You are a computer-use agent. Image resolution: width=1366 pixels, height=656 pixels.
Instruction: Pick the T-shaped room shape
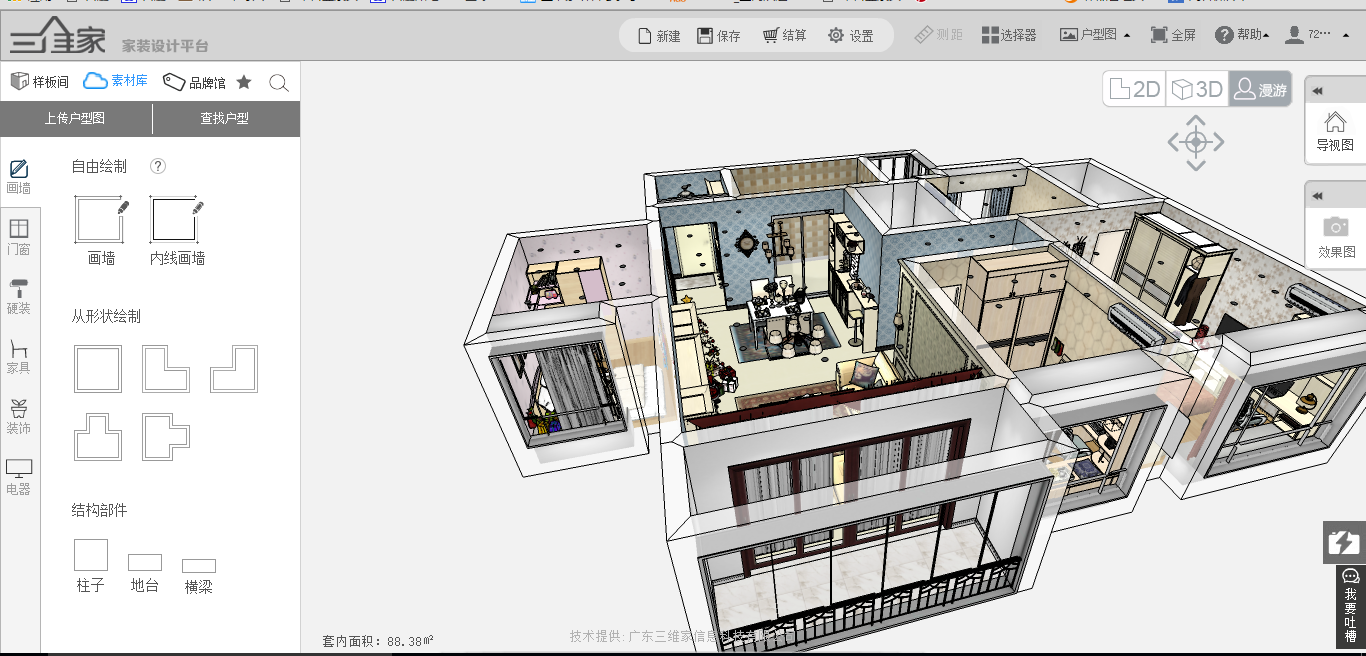[98, 437]
